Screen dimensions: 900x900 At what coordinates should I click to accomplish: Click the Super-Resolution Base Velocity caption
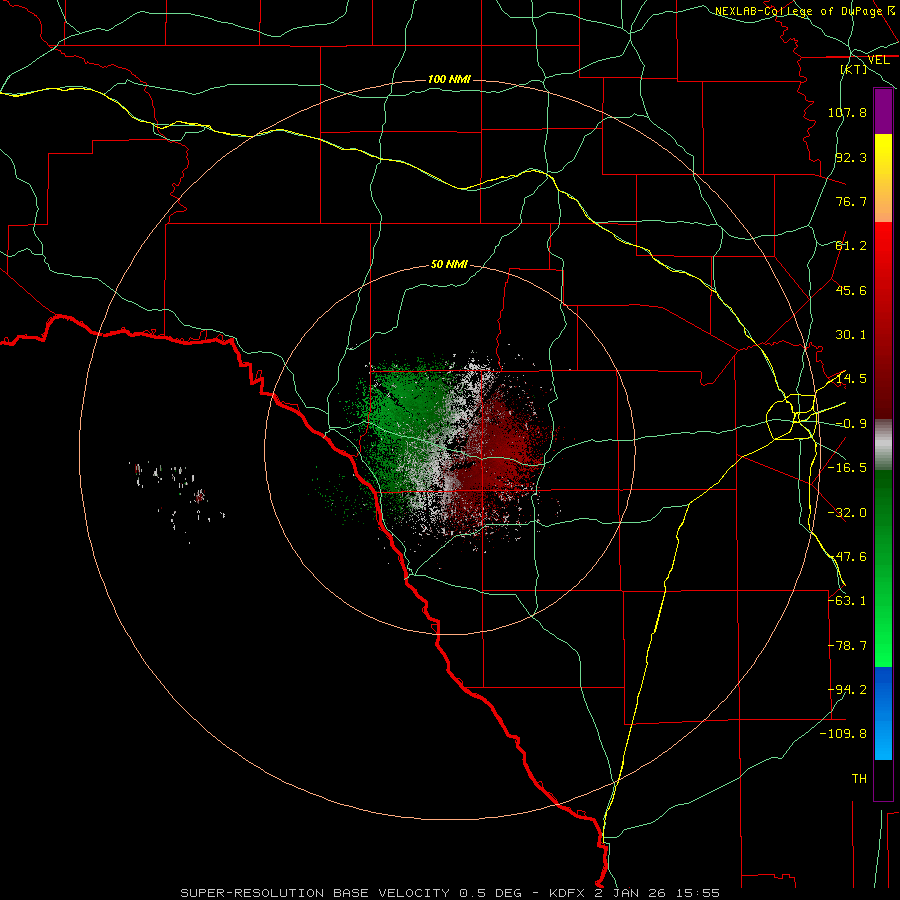click(450, 893)
